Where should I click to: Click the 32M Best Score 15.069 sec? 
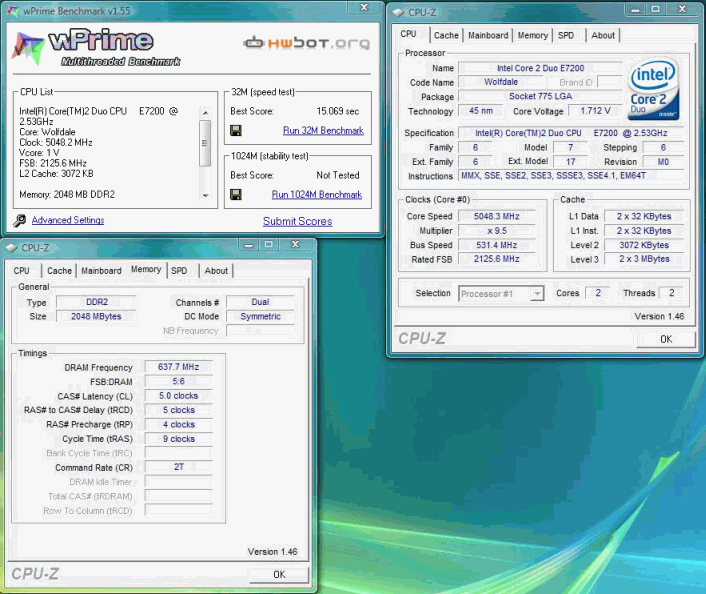(x=338, y=111)
